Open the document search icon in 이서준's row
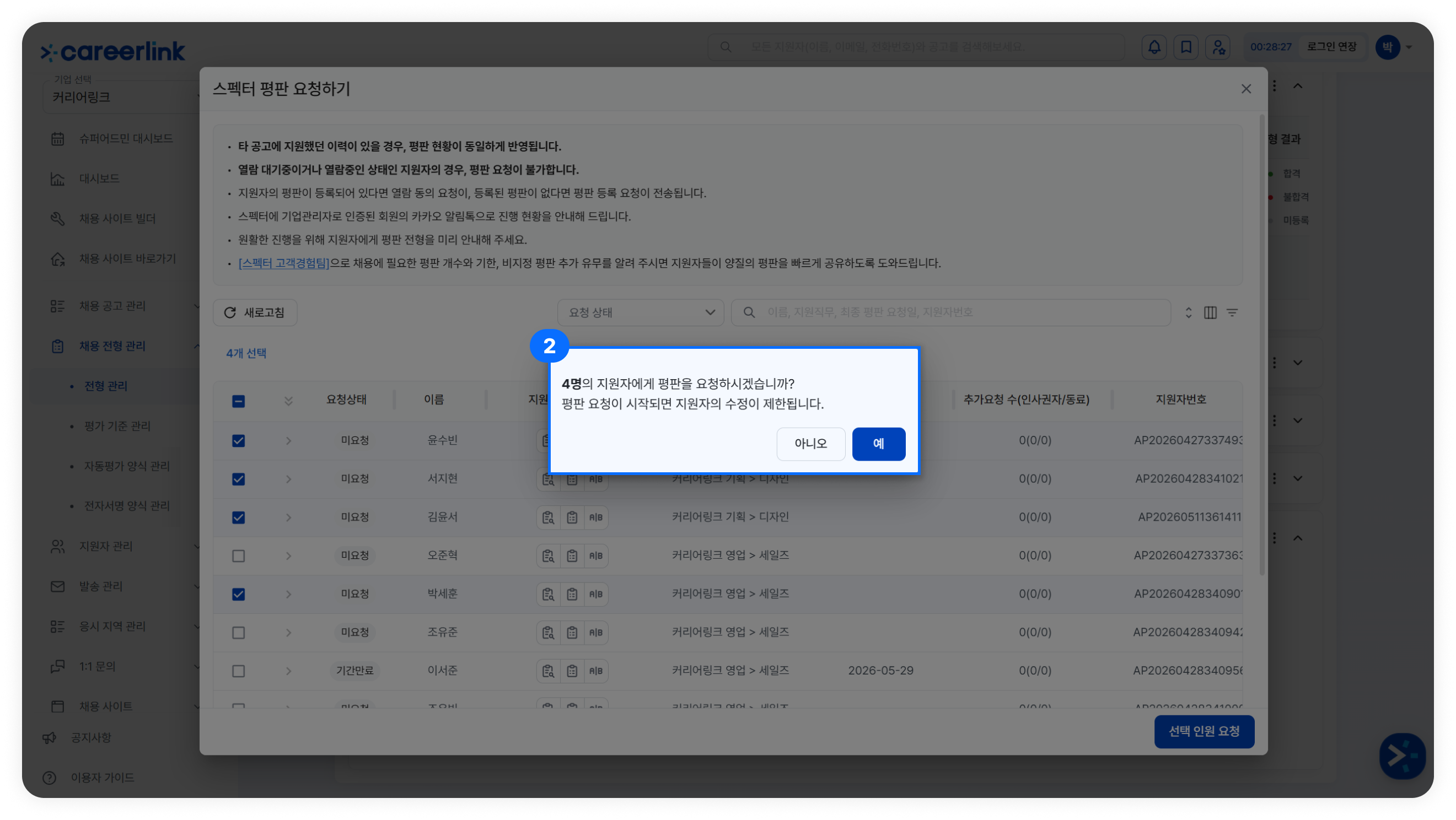Viewport: 1456px width, 820px height. pyautogui.click(x=547, y=671)
